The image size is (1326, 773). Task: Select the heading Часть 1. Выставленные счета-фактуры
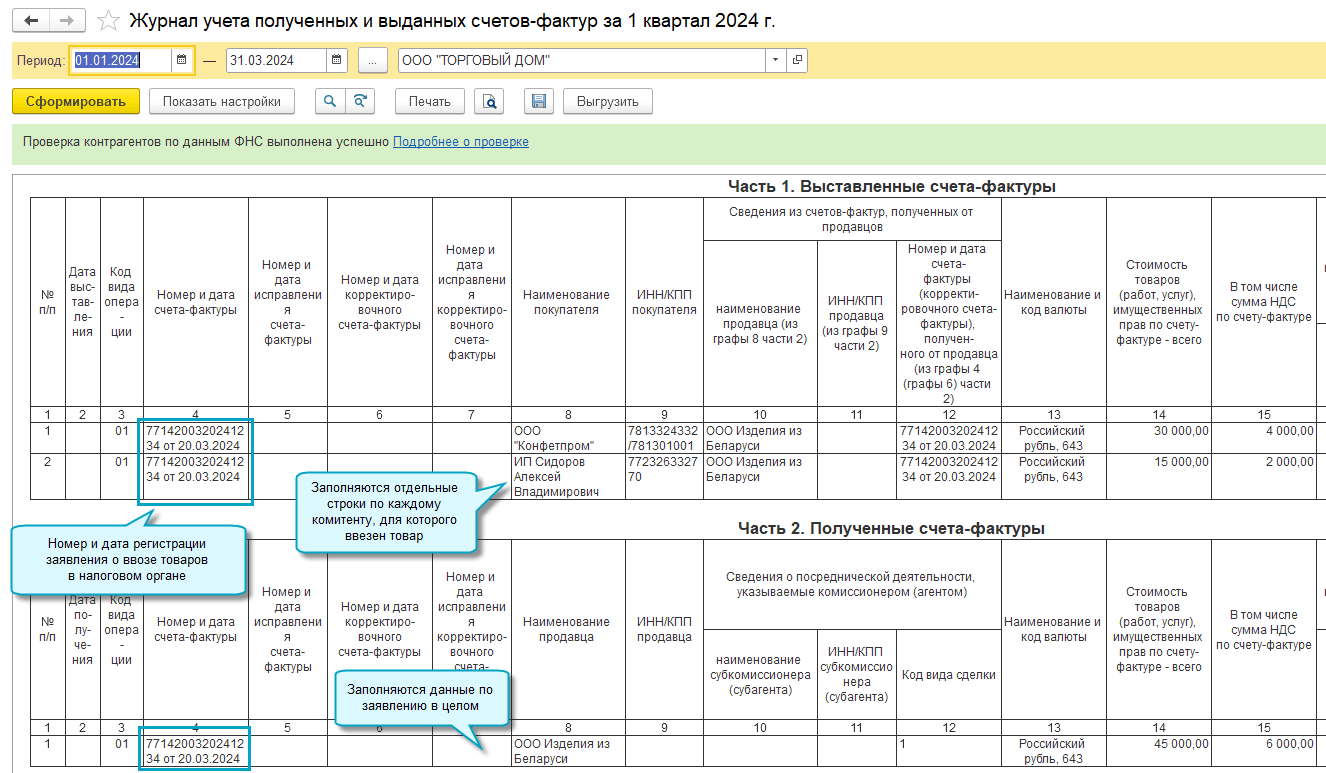892,186
